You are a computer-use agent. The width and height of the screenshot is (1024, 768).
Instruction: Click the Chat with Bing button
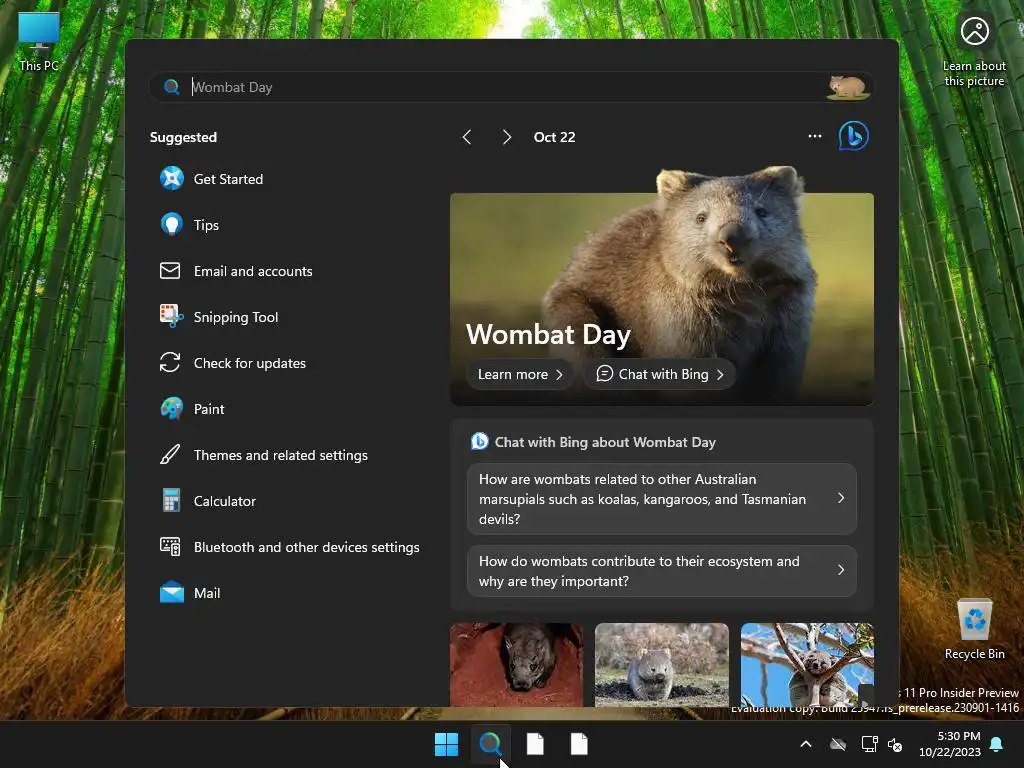(x=660, y=374)
